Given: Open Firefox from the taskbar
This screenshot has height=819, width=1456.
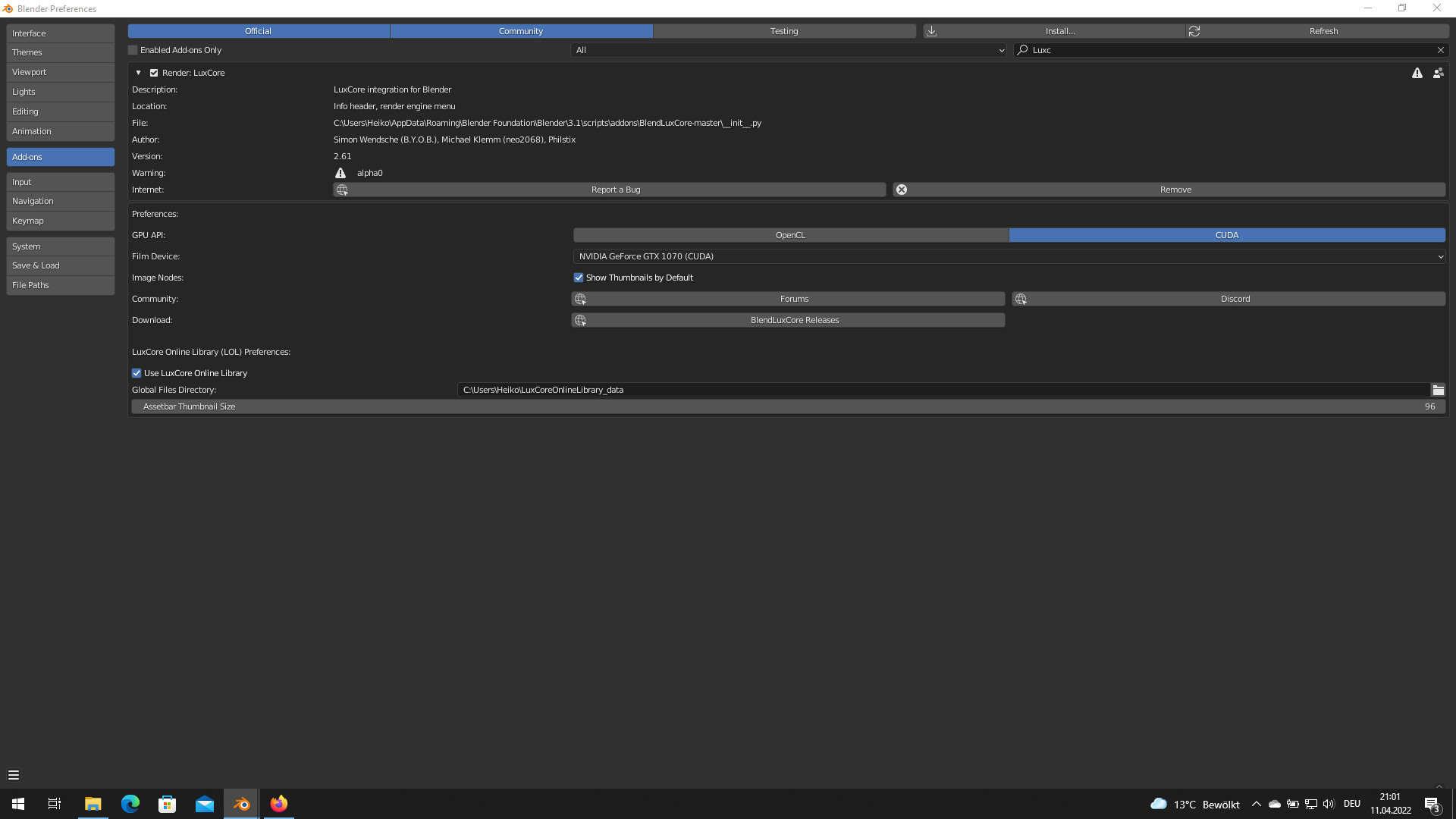Looking at the screenshot, I should click(x=279, y=804).
